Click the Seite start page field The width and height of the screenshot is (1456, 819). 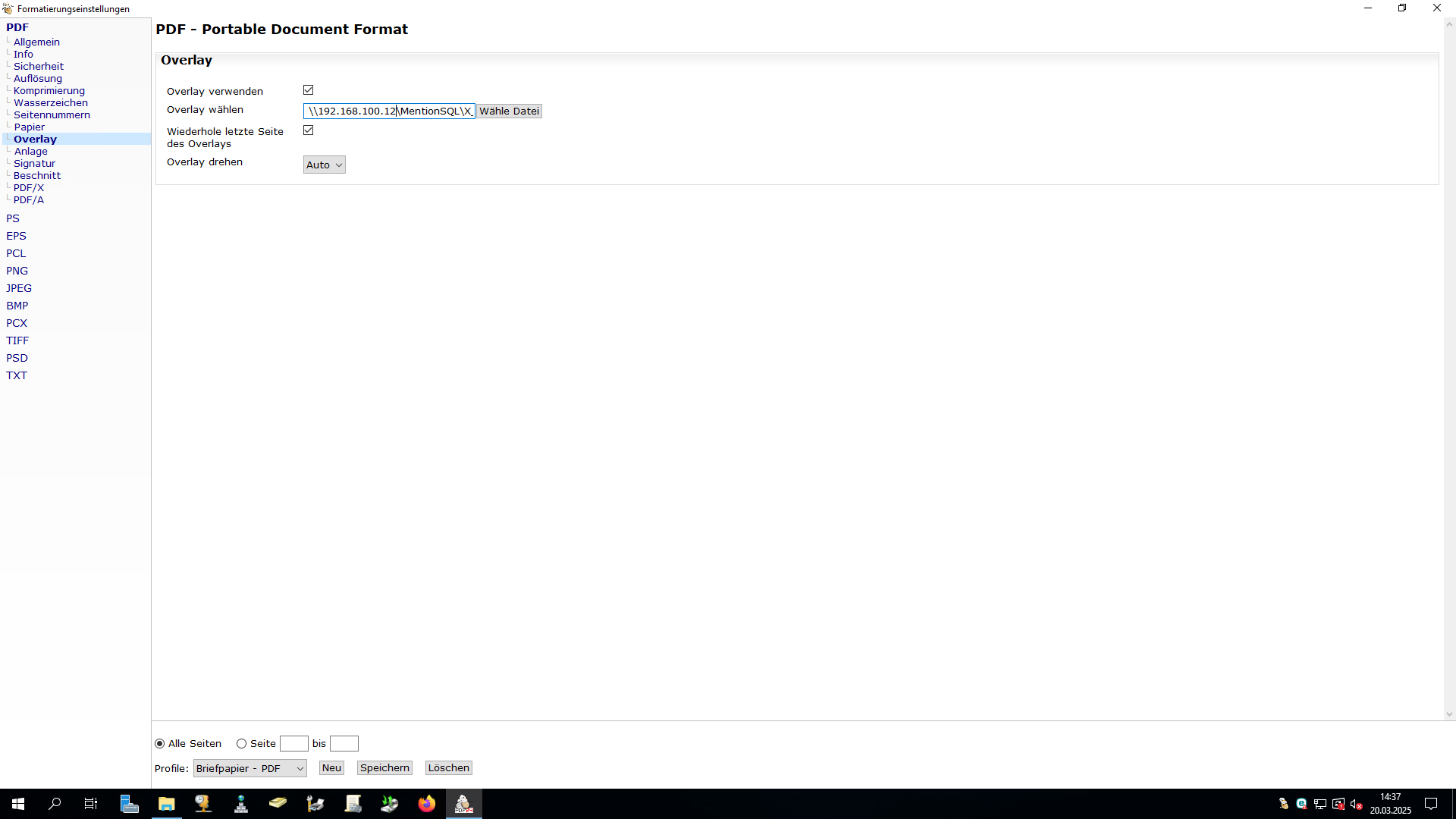[294, 744]
